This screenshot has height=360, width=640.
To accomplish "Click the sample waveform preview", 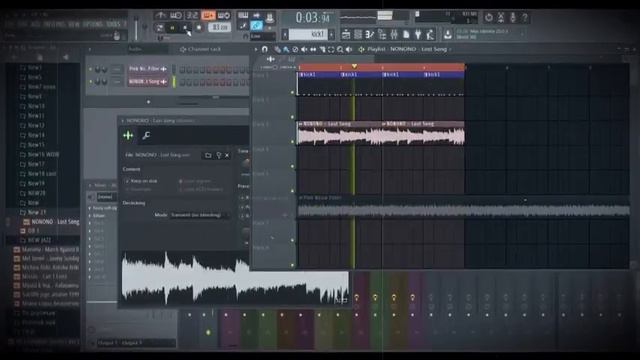I will pos(235,278).
